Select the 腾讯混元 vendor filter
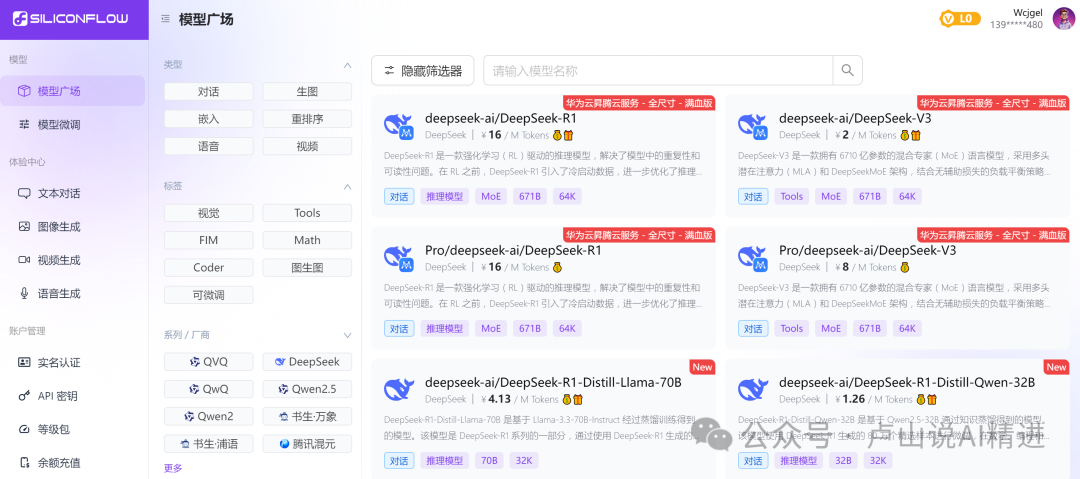 point(307,443)
